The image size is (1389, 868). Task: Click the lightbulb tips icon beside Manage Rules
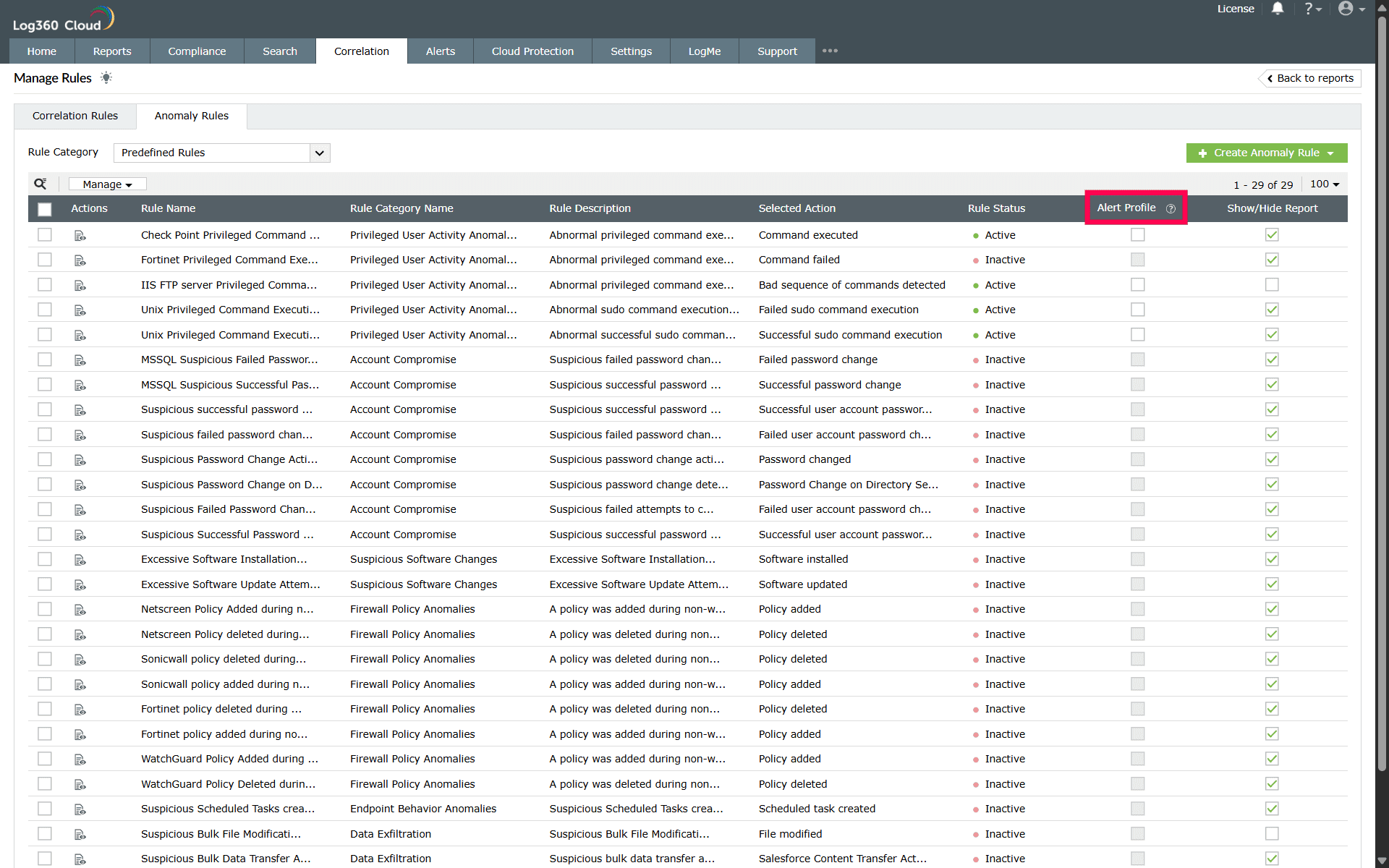pos(106,77)
